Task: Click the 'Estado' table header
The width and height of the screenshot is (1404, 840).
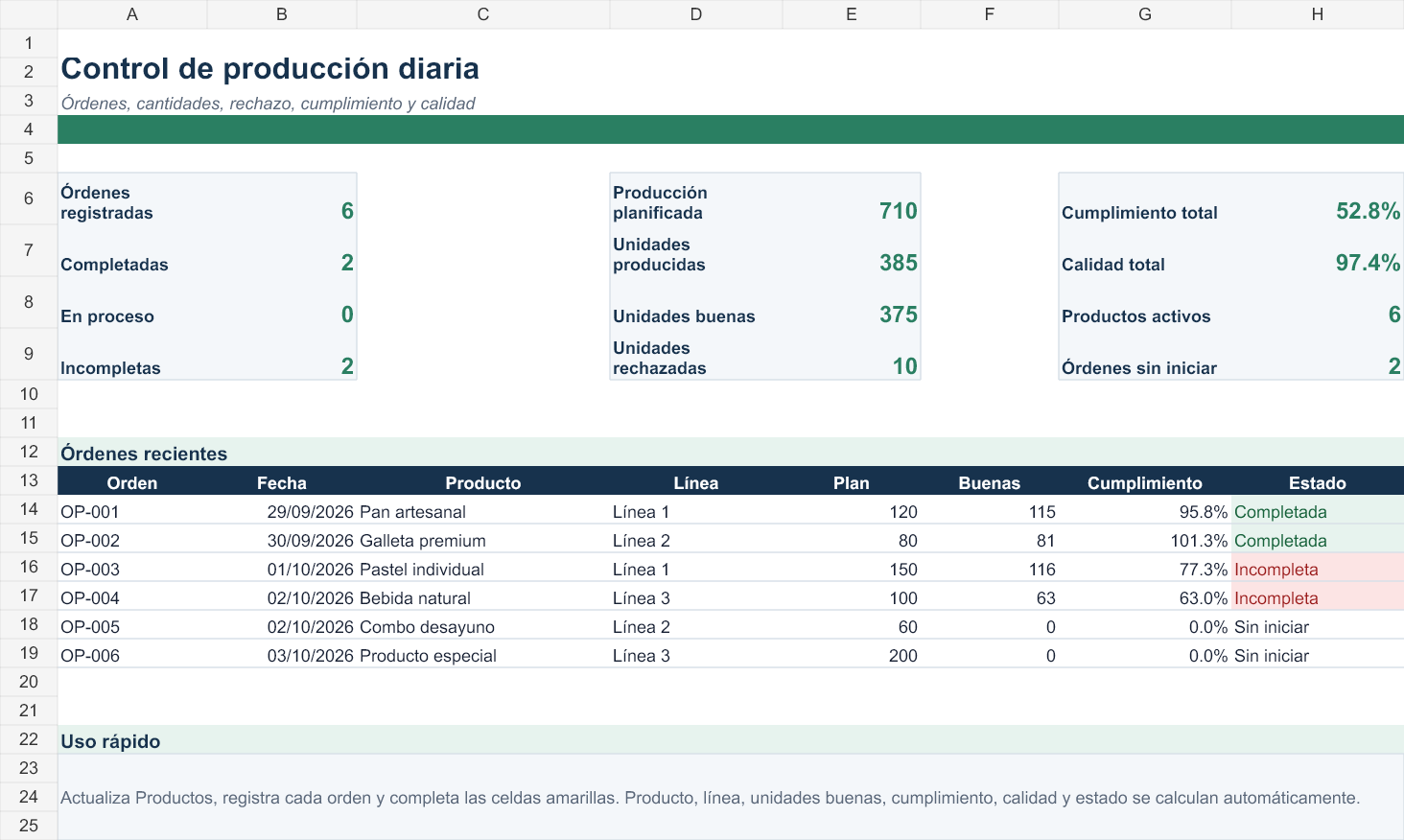Action: pos(1318,480)
